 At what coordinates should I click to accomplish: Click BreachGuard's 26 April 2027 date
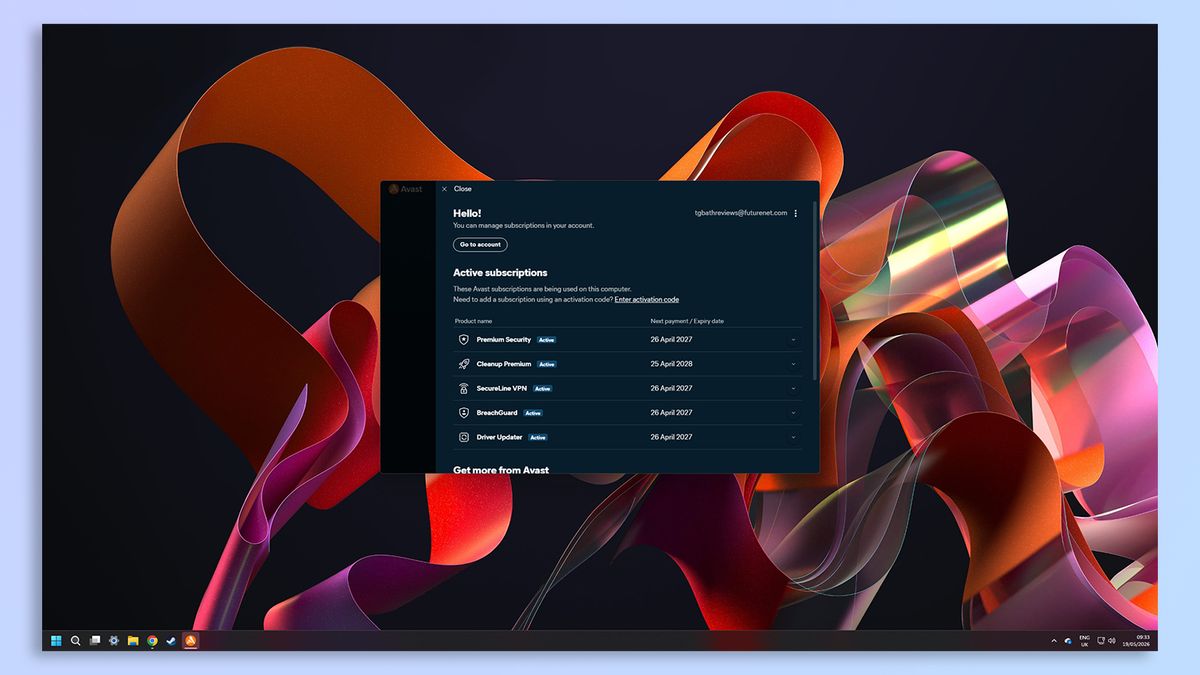pyautogui.click(x=672, y=412)
